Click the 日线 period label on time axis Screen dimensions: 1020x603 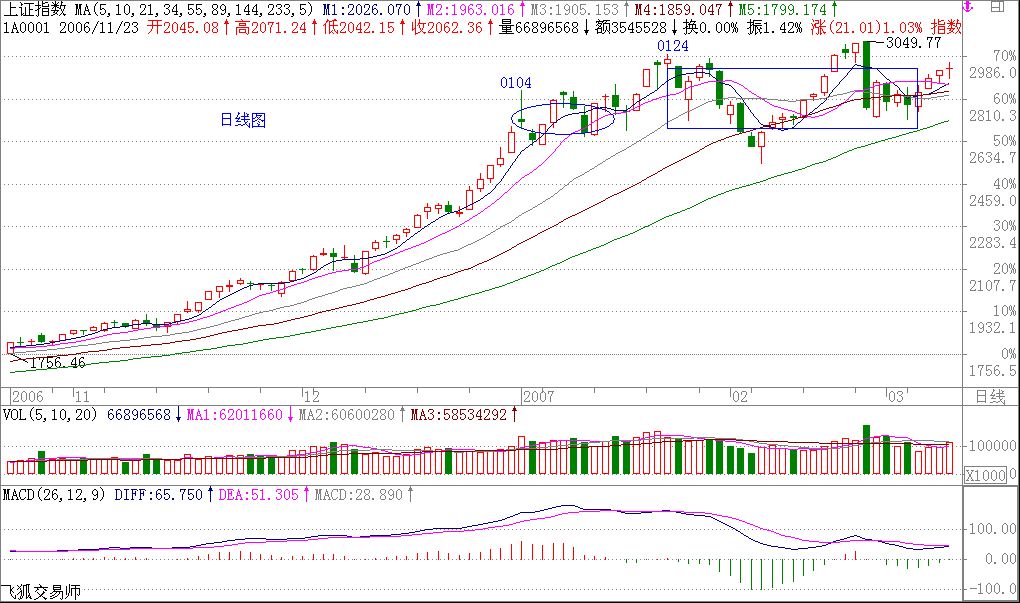point(989,396)
